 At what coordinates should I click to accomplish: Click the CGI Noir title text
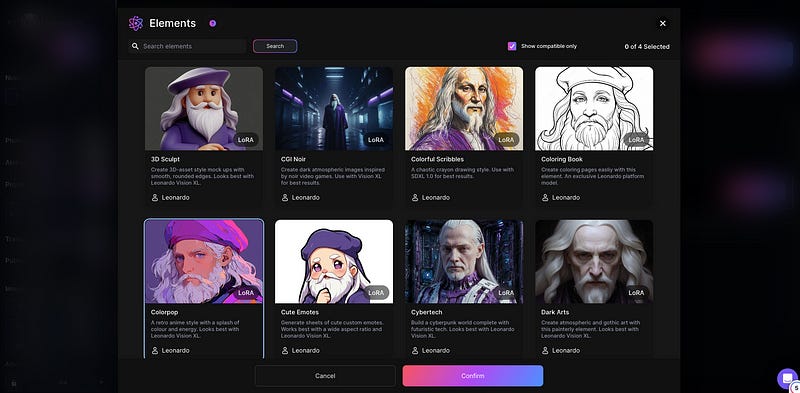coord(294,159)
